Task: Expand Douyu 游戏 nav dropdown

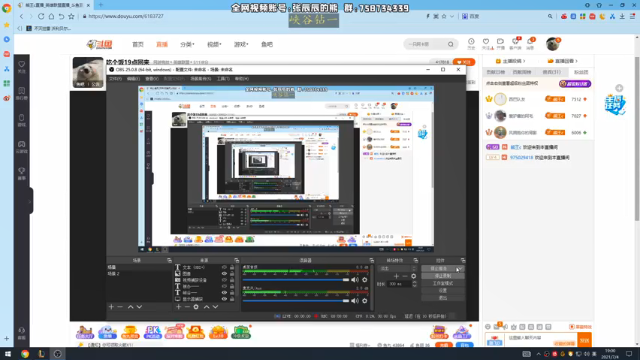Action: [241, 44]
